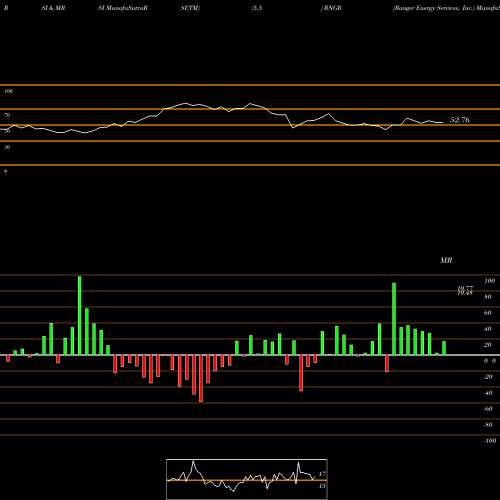
Task: Click the 60 label on MR axis
Action: (x=487, y=313)
